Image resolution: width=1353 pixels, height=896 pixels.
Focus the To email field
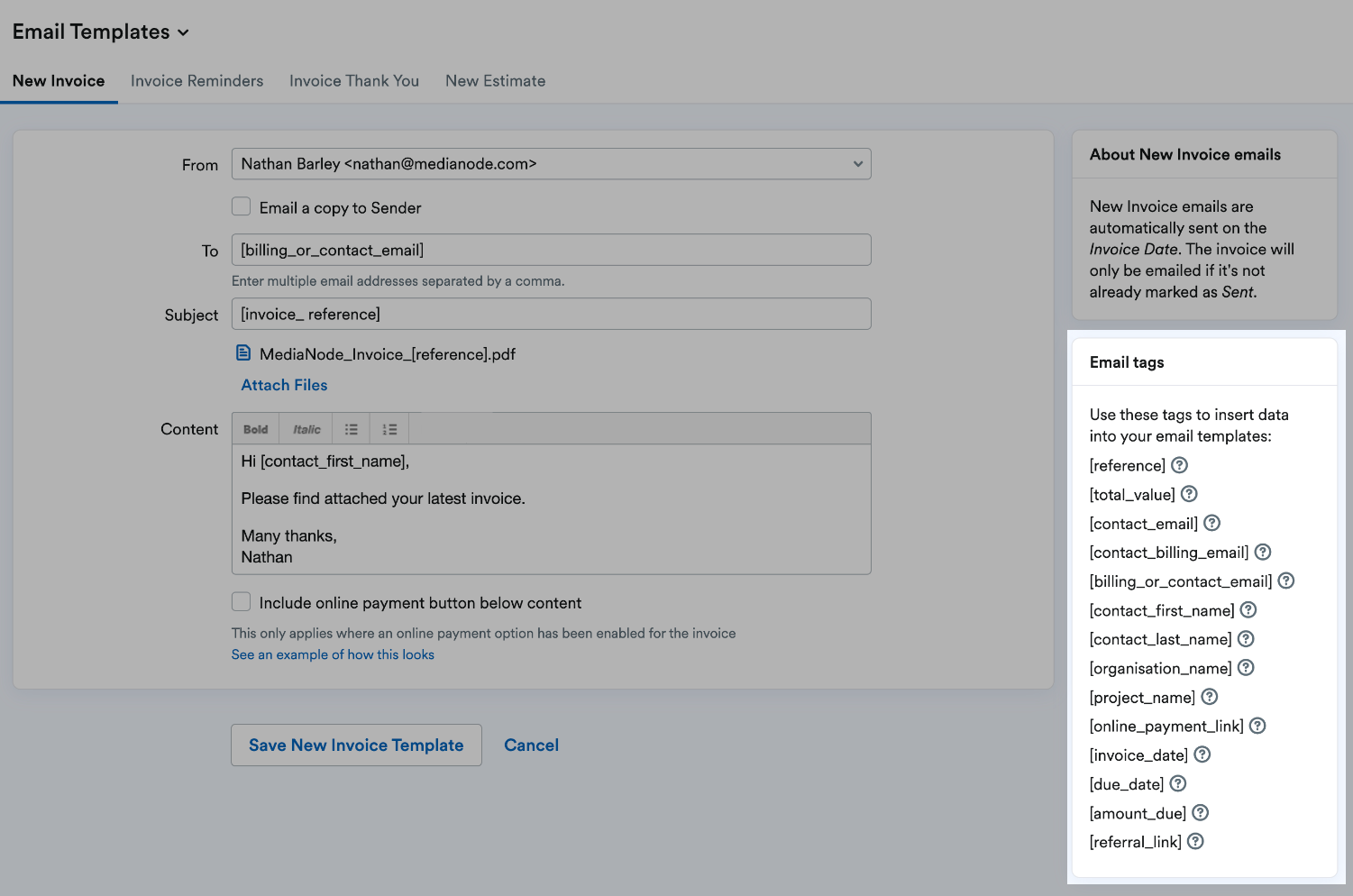pos(551,250)
